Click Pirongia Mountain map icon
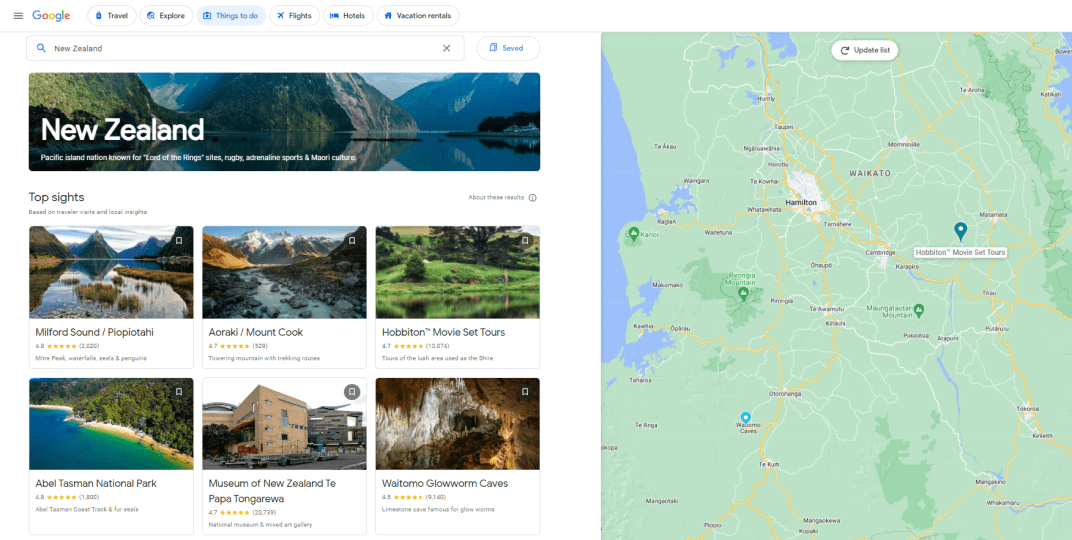Viewport: 1072px width, 540px height. point(742,295)
